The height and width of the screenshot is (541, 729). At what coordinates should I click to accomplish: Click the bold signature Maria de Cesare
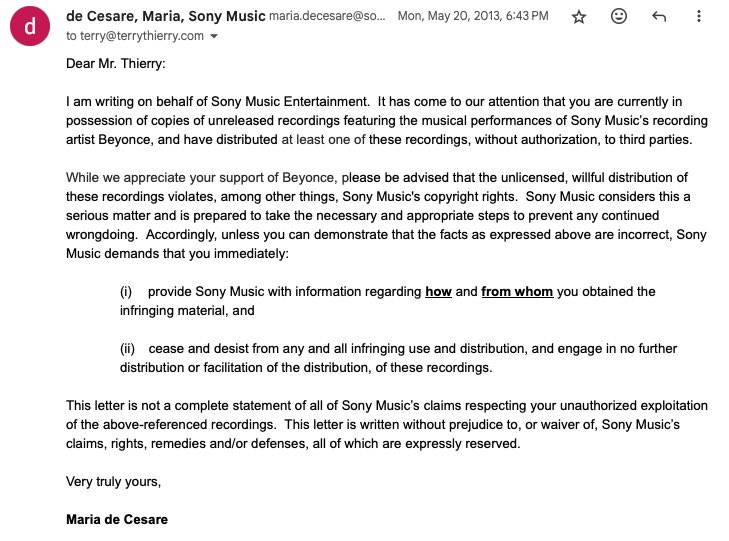pos(117,520)
